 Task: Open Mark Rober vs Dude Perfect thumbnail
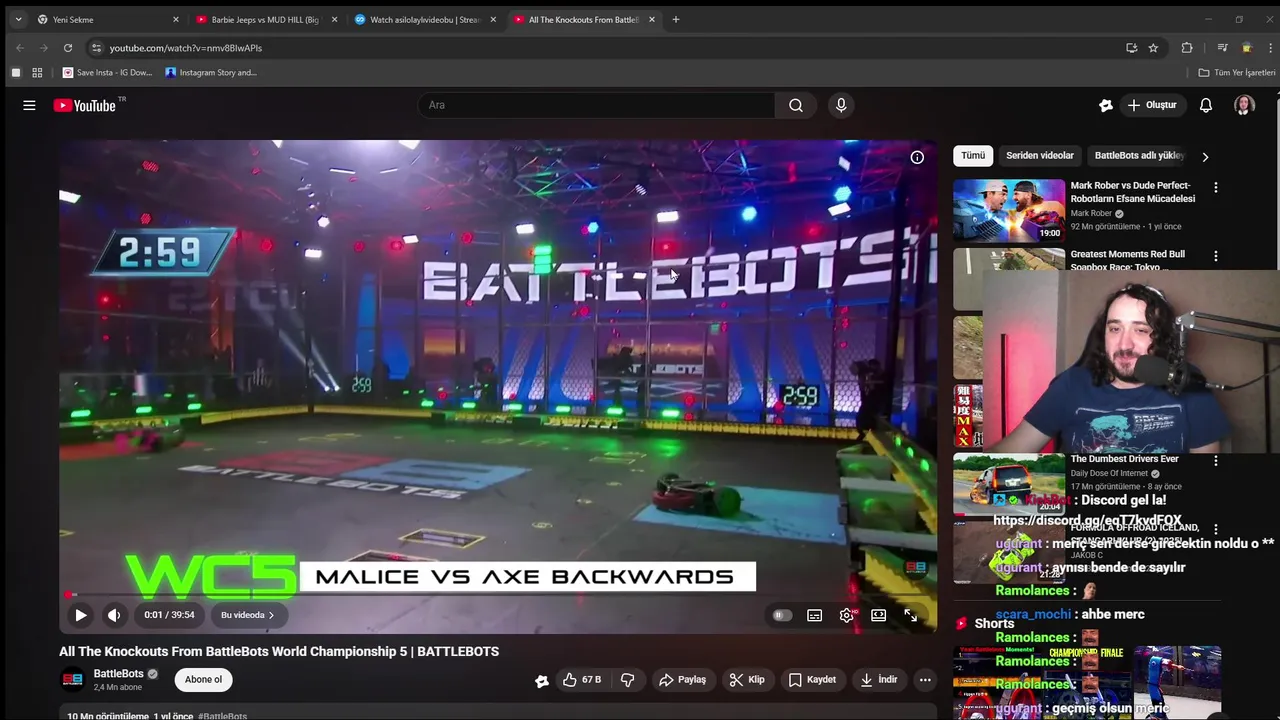pos(1009,210)
